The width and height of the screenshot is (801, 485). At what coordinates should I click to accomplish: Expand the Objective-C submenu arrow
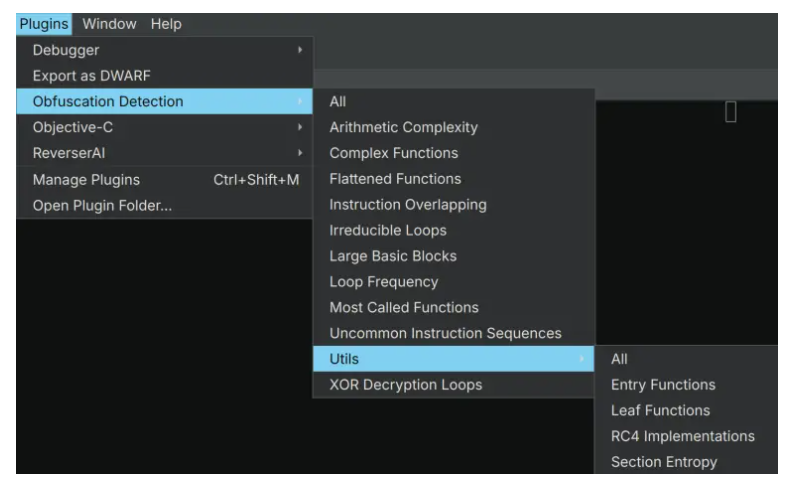(x=300, y=127)
